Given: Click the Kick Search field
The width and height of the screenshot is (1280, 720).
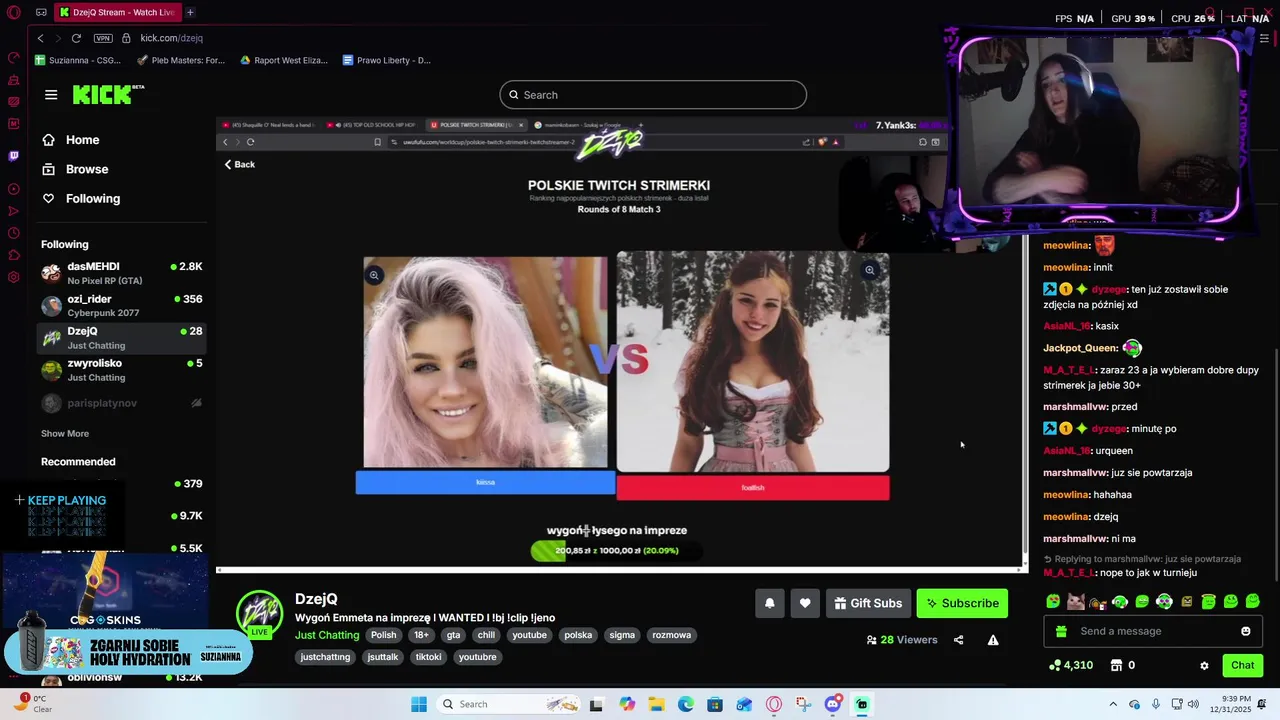Looking at the screenshot, I should (x=653, y=95).
